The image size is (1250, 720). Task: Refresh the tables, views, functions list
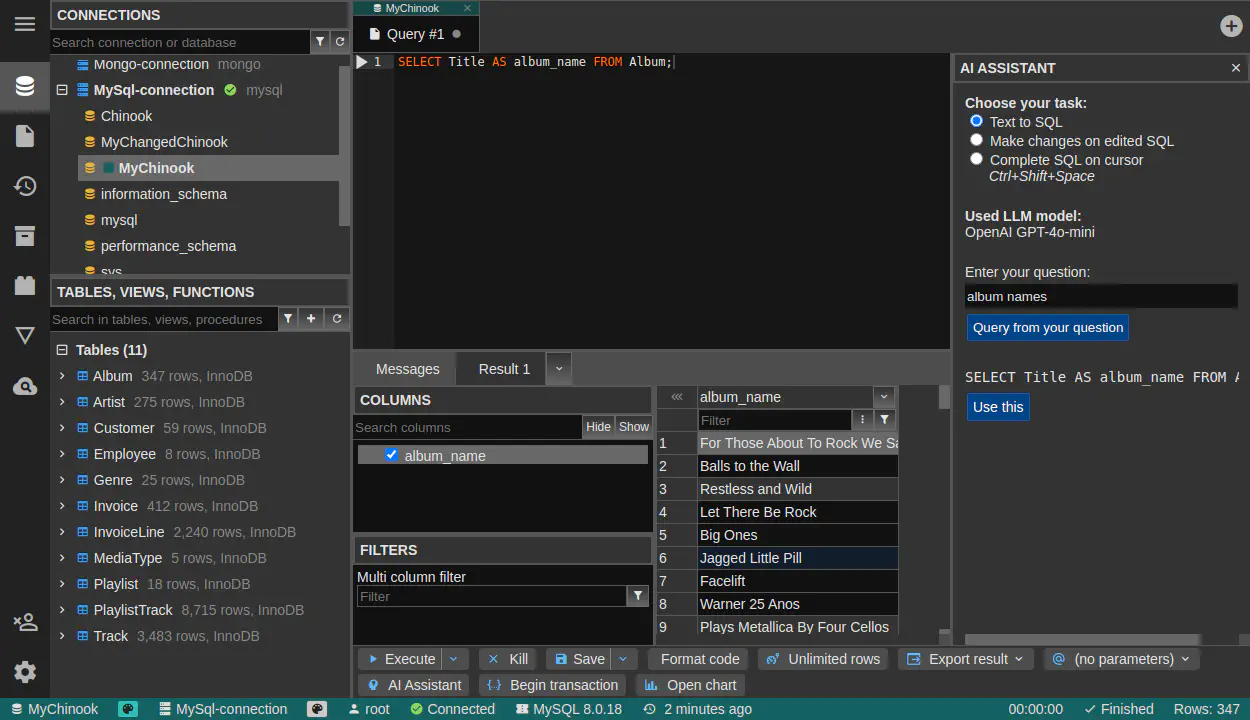337,319
